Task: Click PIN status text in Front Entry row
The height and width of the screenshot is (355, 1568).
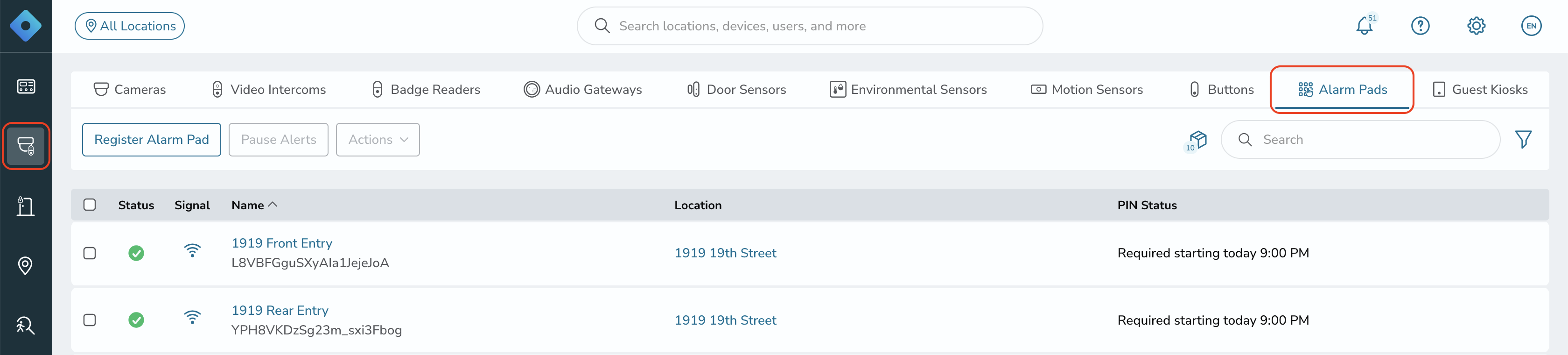Action: point(1213,253)
